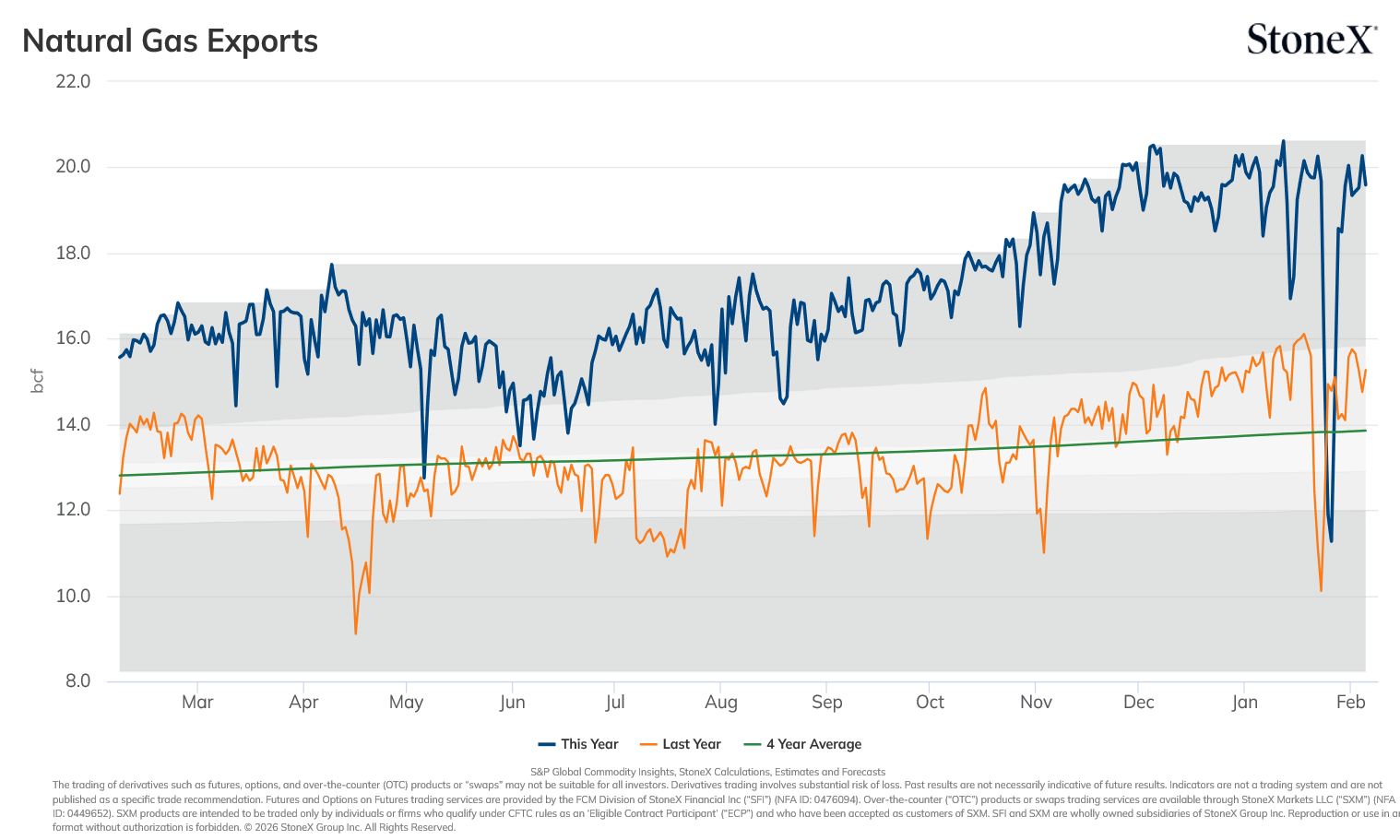Select the Dec label on the x-axis

click(1139, 702)
